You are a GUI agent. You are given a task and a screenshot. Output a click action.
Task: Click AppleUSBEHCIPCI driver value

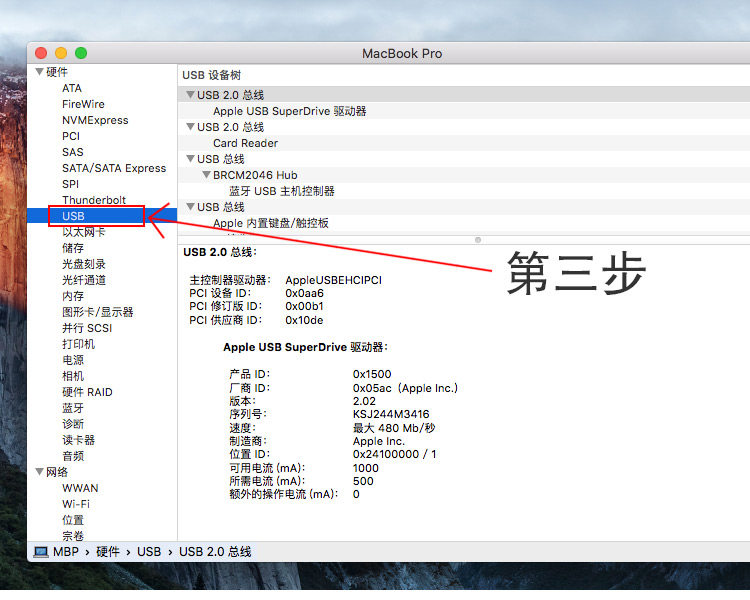[333, 280]
